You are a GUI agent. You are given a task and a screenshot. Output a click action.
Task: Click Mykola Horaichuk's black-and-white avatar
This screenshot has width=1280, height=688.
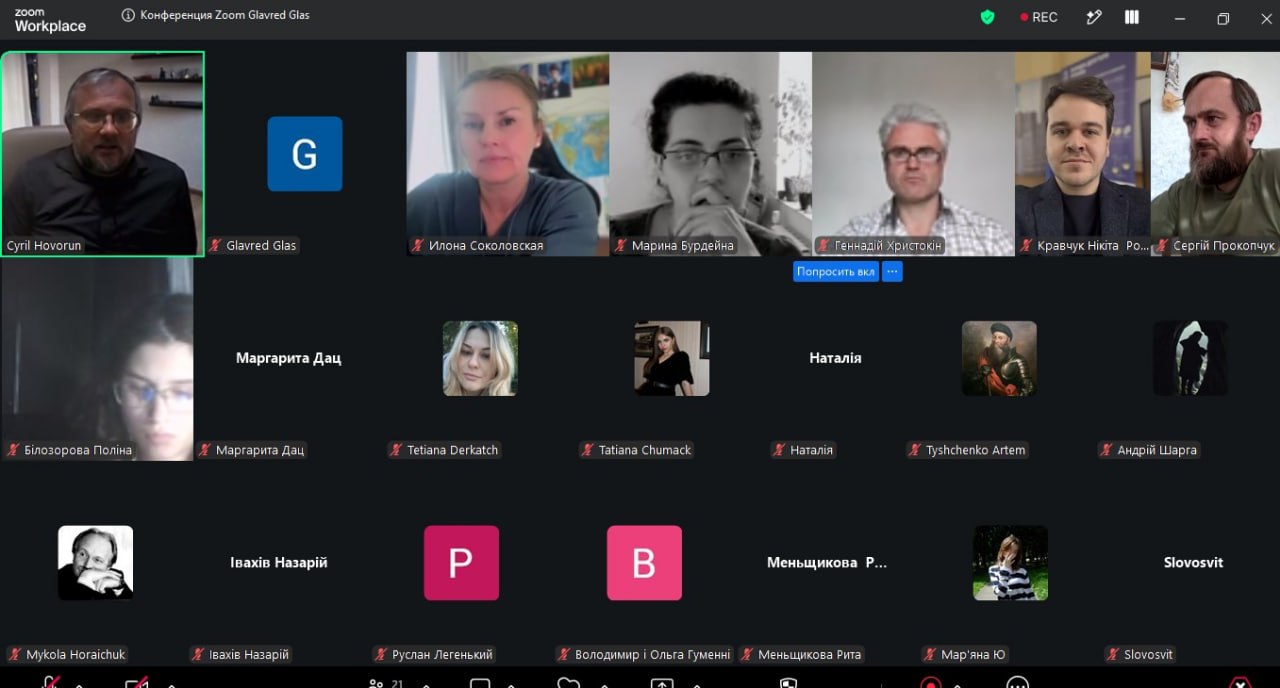click(x=95, y=563)
